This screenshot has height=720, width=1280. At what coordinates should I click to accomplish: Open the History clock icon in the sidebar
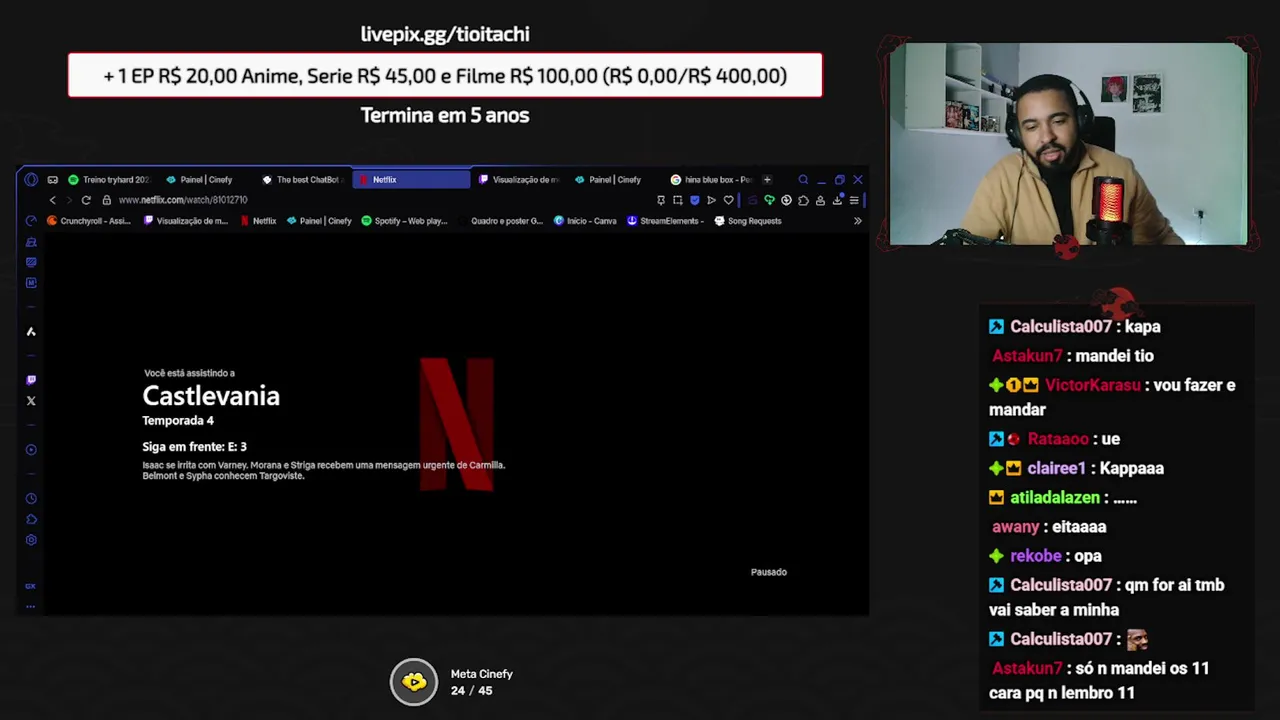coord(31,498)
